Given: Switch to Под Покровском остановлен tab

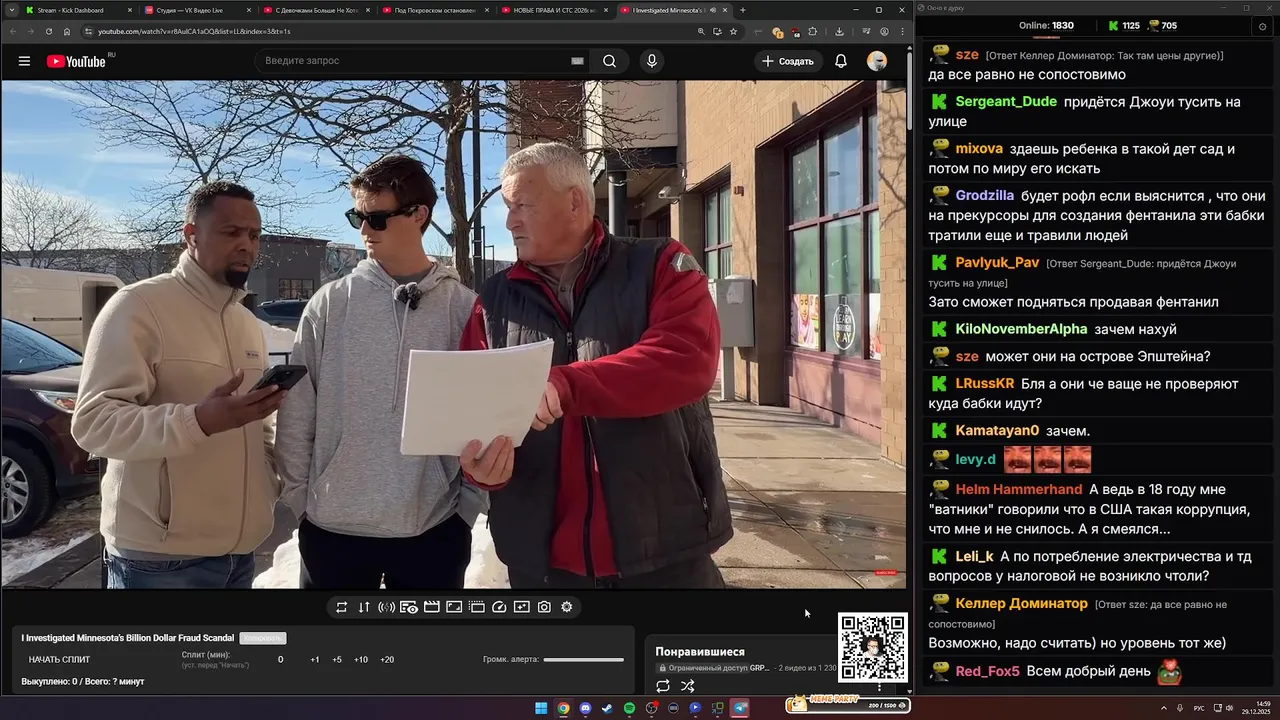Looking at the screenshot, I should point(434,10).
